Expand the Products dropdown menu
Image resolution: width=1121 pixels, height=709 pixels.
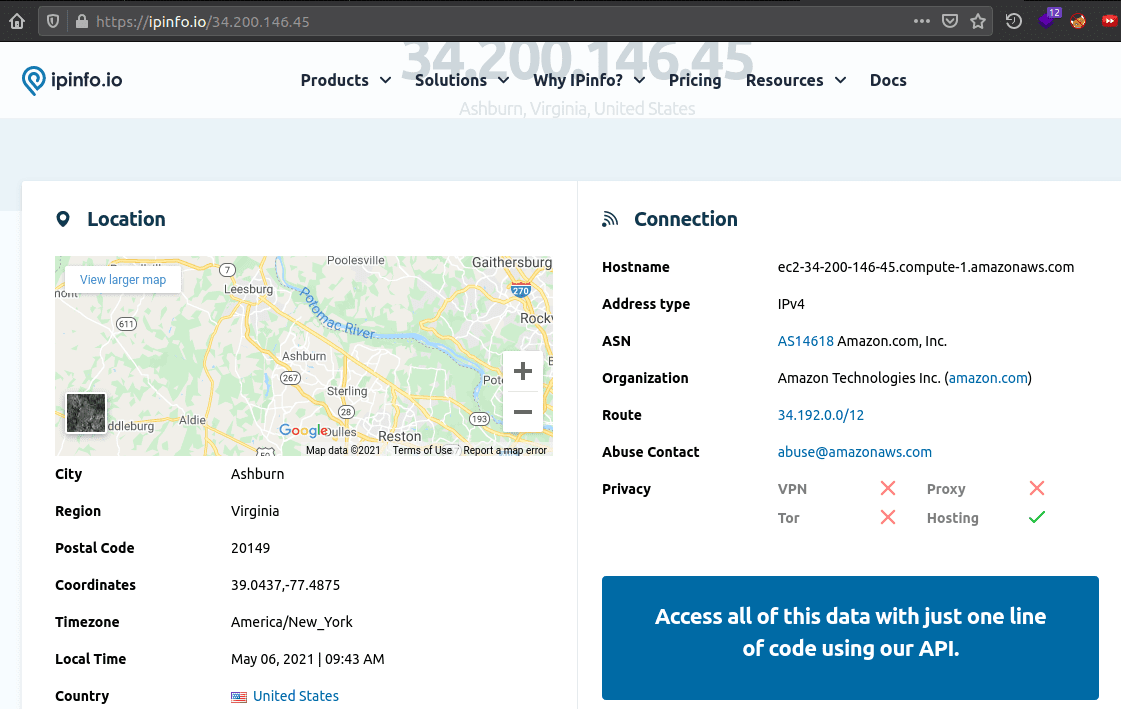345,80
